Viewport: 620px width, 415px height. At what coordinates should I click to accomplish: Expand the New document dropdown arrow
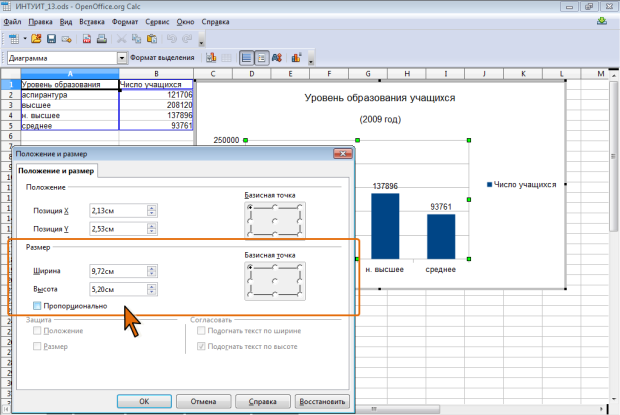coord(25,39)
